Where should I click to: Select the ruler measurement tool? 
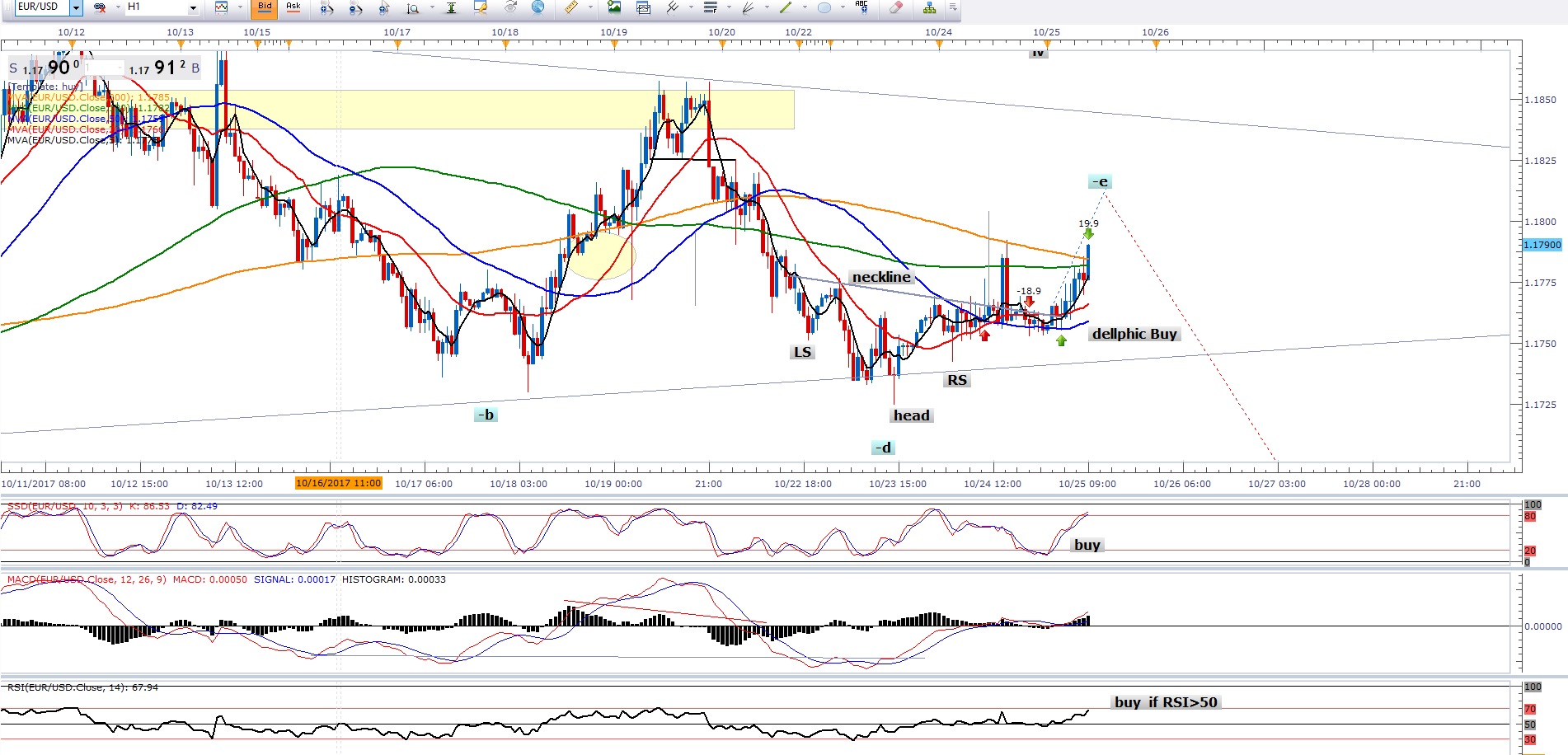(570, 7)
